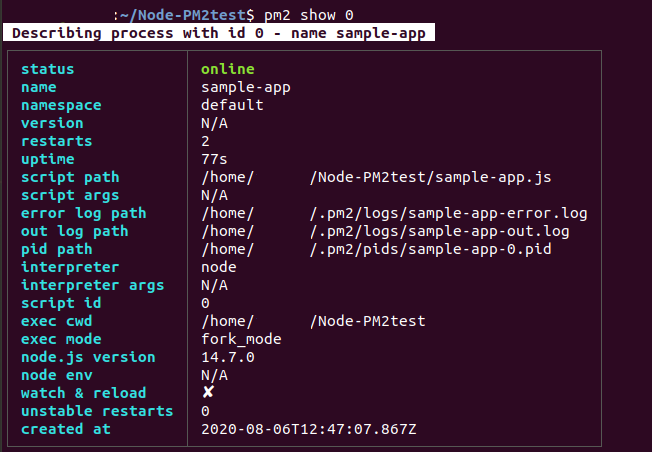Viewport: 652px width, 452px height.
Task: Click the sample-app-out.log path
Action: coord(385,231)
